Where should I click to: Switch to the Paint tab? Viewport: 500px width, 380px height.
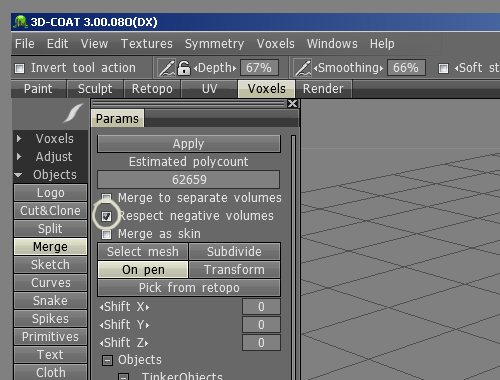[x=38, y=89]
